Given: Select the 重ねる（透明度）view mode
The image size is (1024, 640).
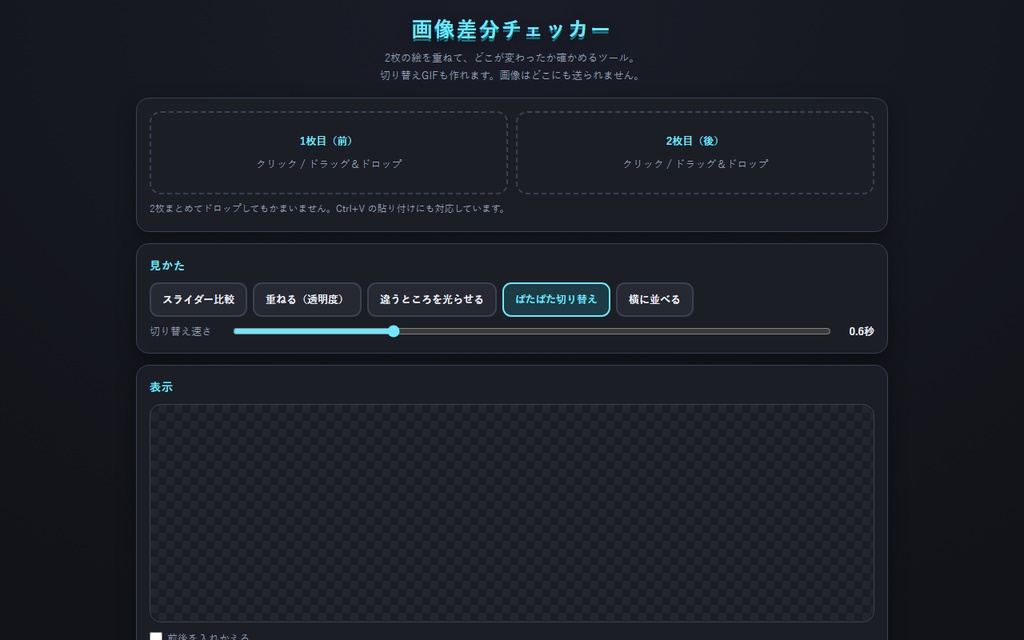Looking at the screenshot, I should coord(307,300).
